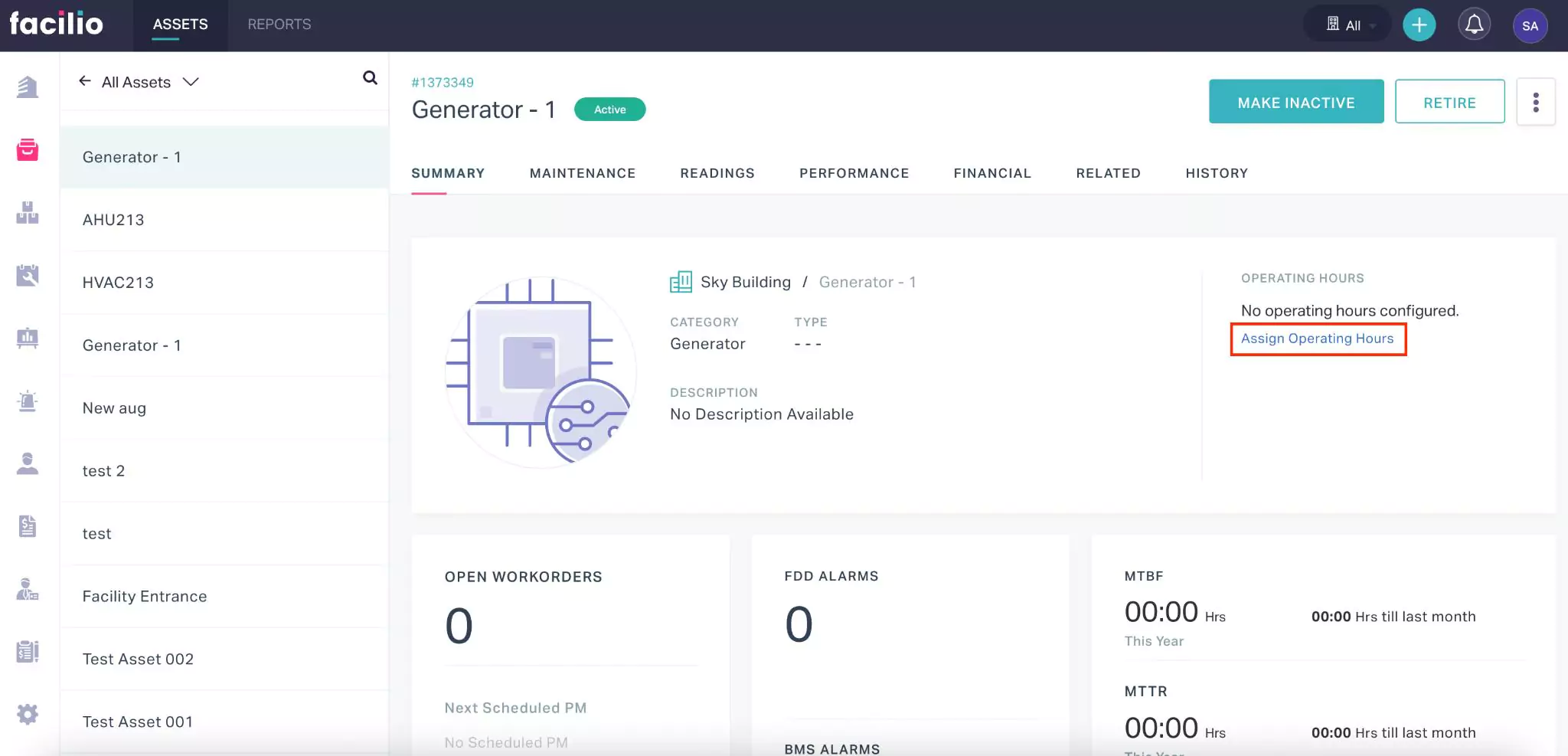The height and width of the screenshot is (756, 1568).
Task: Open the alarms icon in left sidebar
Action: point(28,401)
